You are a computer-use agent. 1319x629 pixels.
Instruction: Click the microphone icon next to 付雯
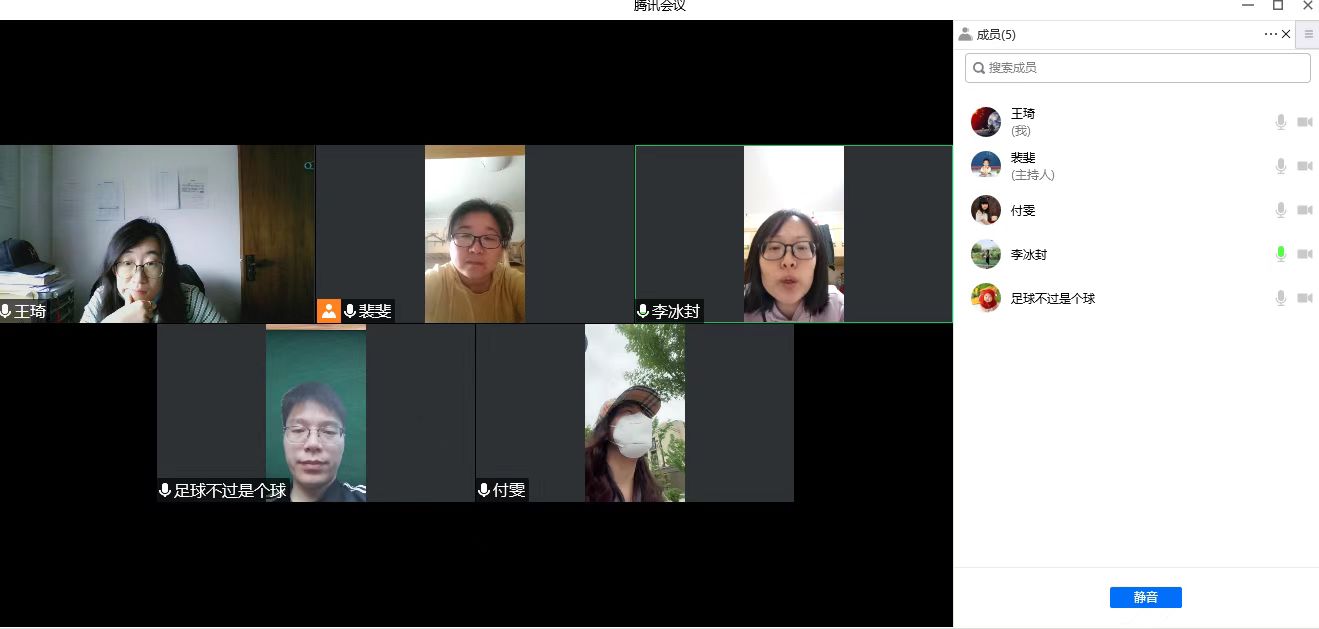[x=1280, y=210]
